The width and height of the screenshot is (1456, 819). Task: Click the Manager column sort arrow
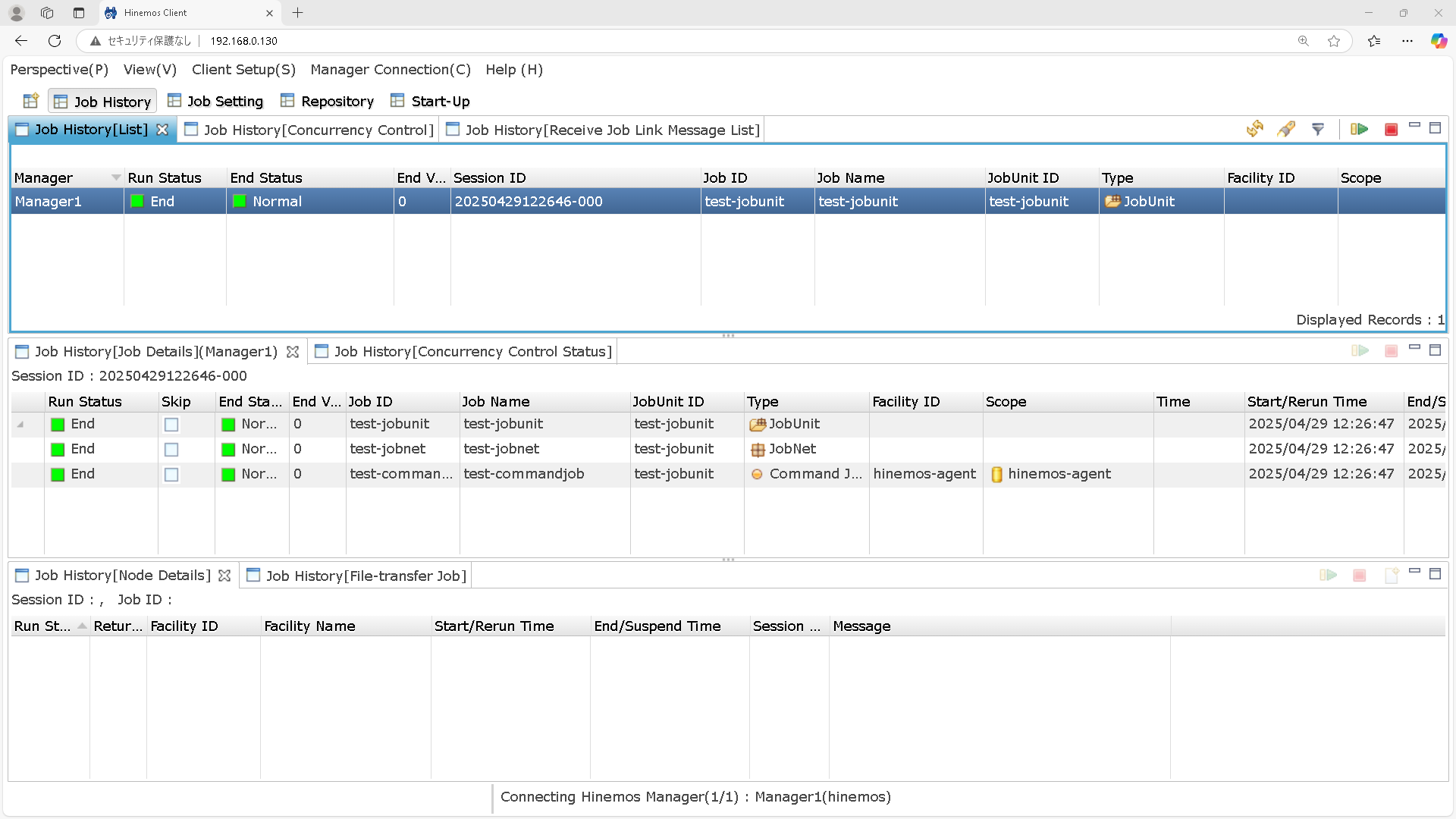[x=115, y=177]
